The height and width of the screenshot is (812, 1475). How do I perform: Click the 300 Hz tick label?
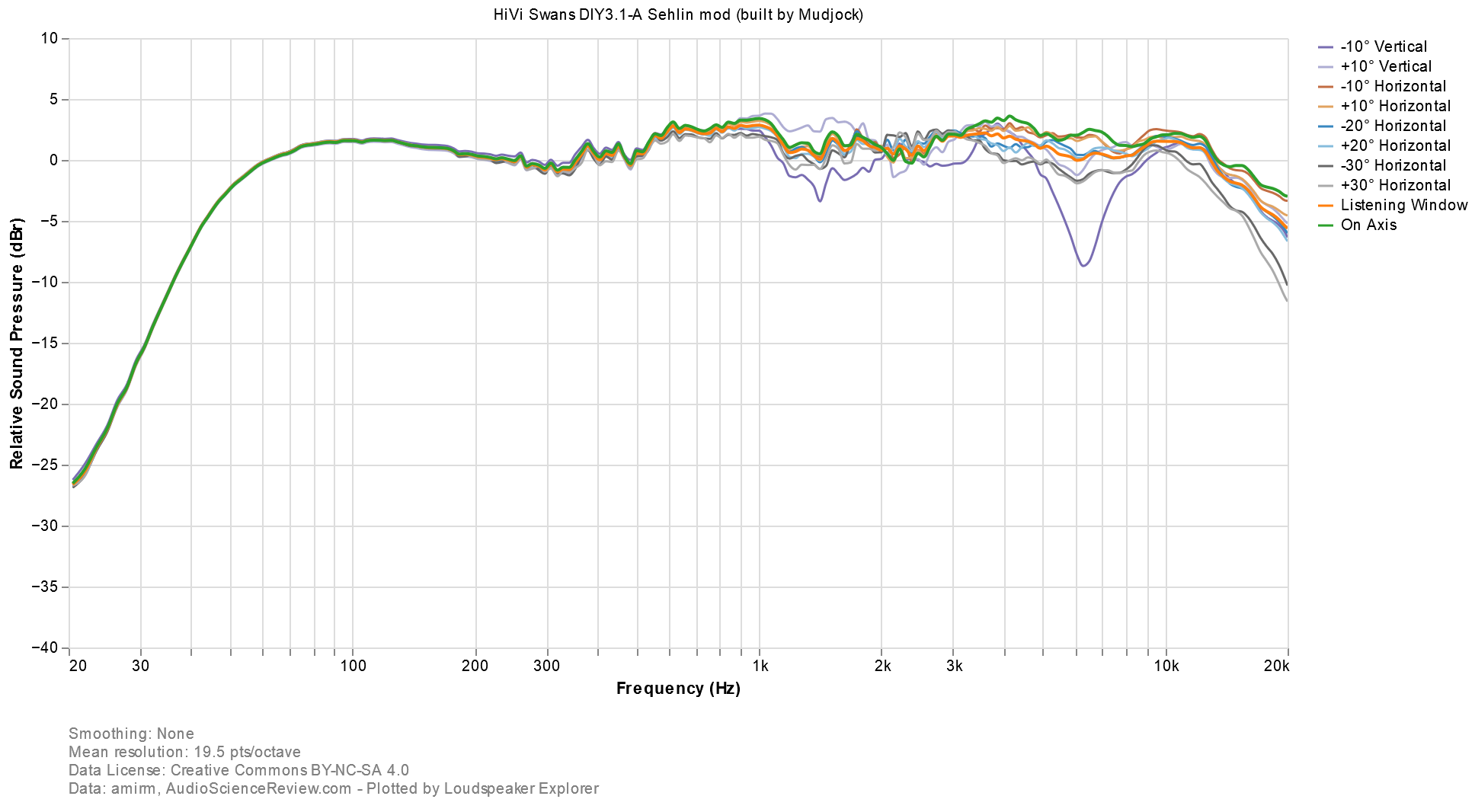[x=546, y=666]
